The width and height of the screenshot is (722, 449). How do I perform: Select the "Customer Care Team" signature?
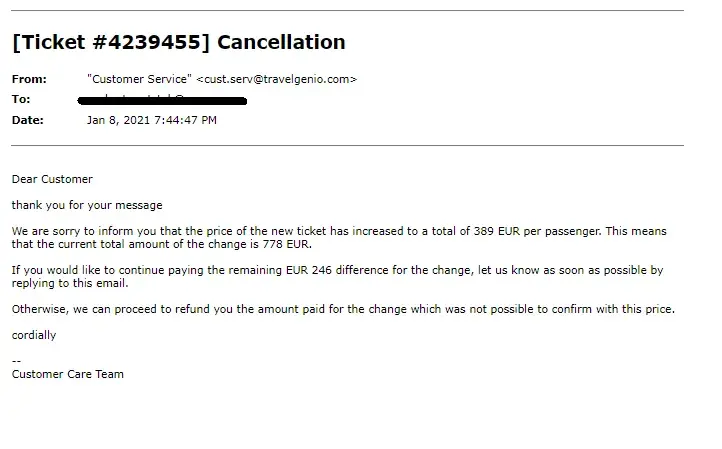68,374
